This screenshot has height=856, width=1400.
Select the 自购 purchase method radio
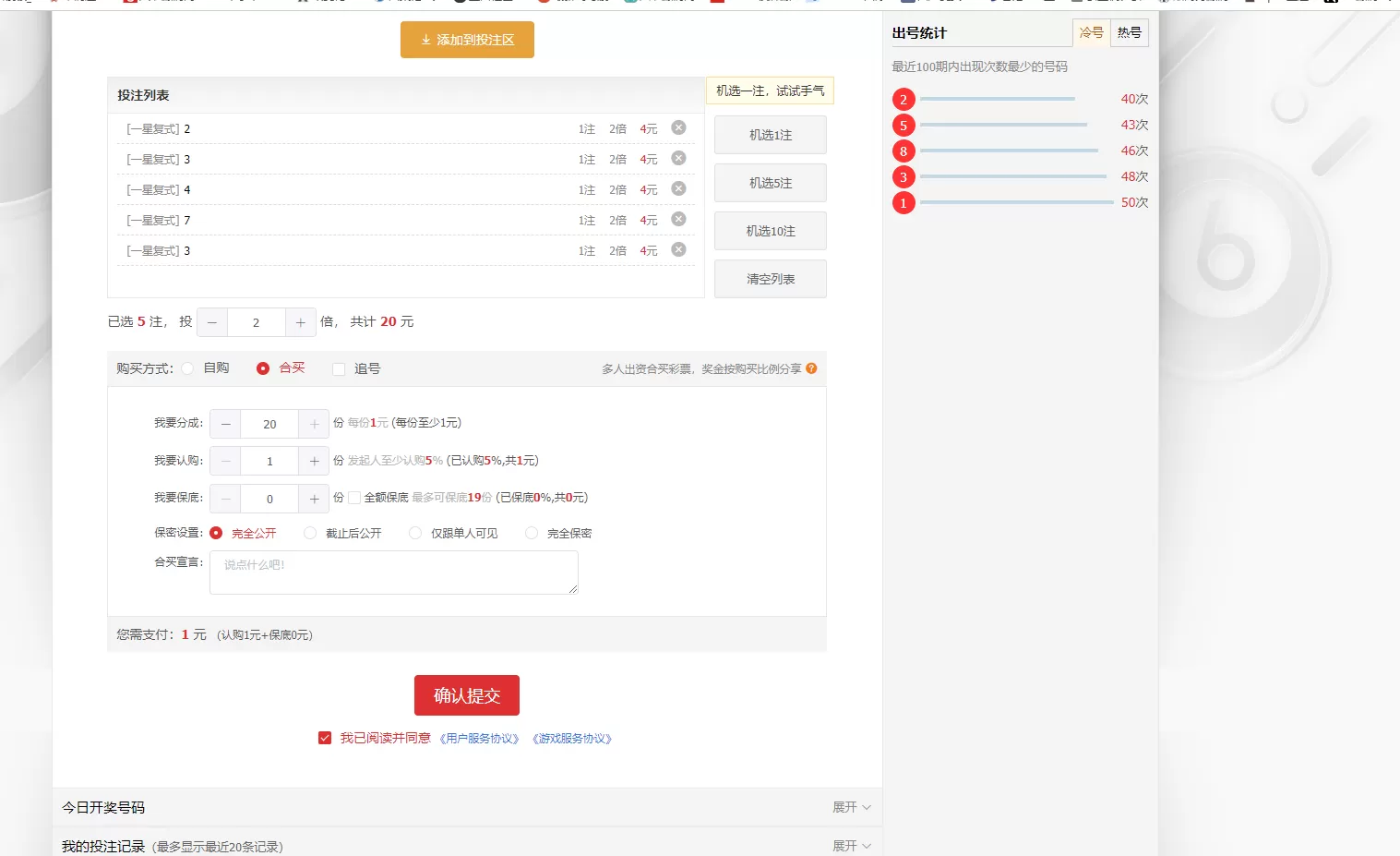(x=187, y=368)
